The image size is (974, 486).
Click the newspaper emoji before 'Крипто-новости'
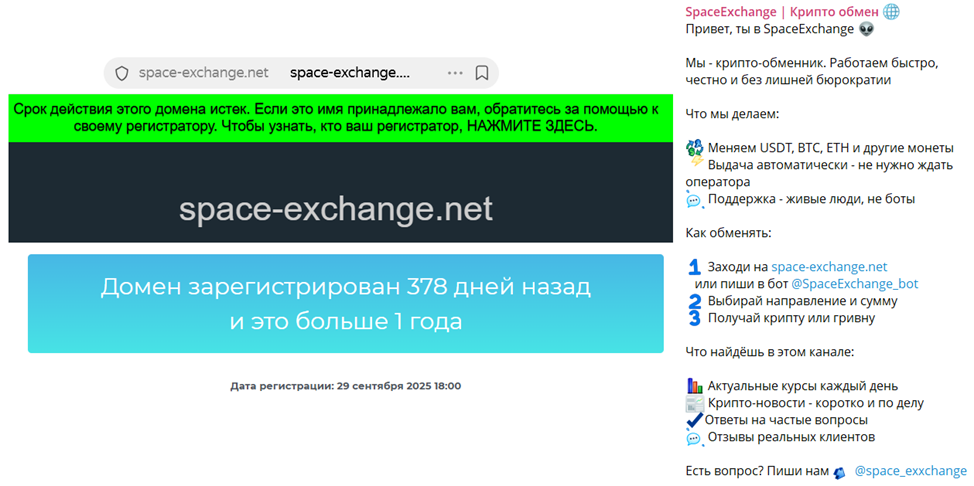pyautogui.click(x=694, y=403)
